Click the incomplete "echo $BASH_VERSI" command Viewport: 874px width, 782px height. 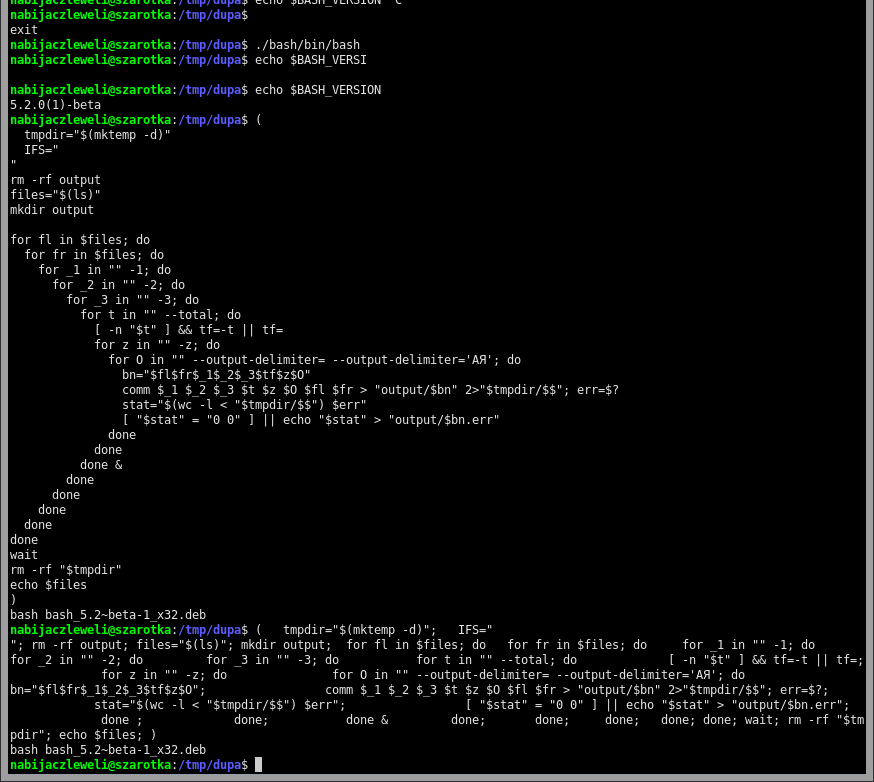[311, 60]
